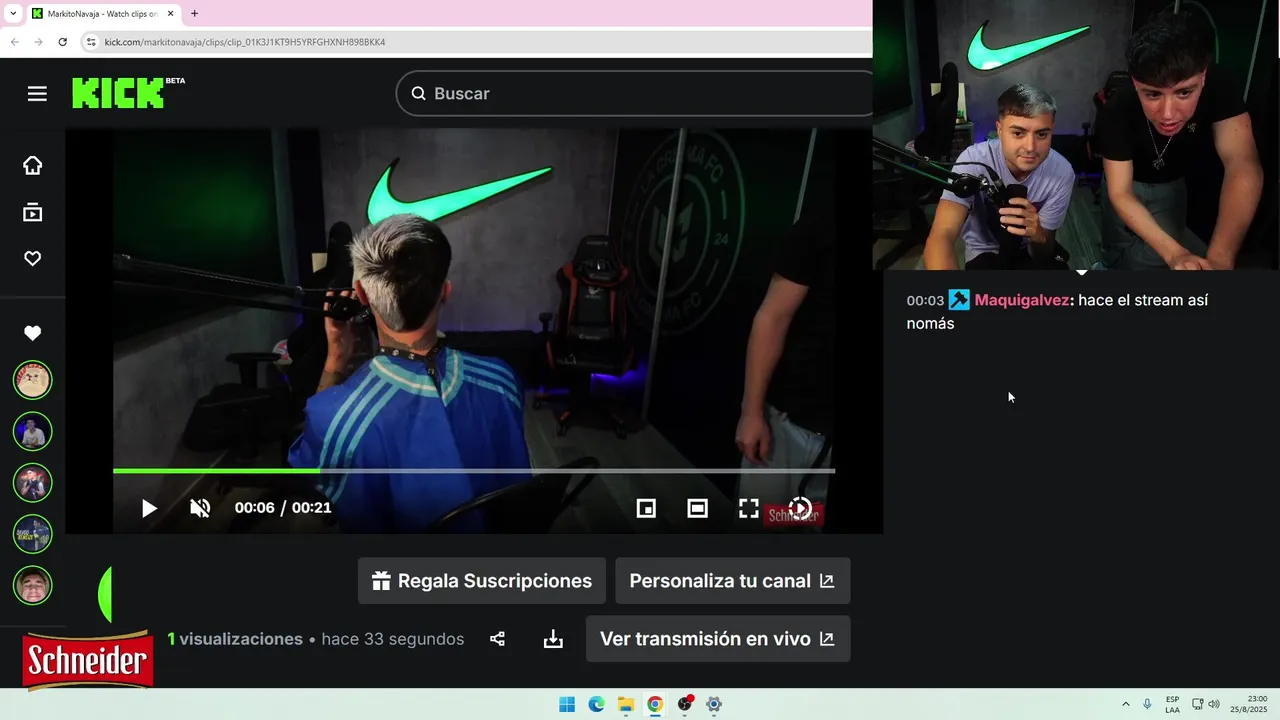Open the Browse sidebar icon
Image resolution: width=1280 pixels, height=720 pixels.
[33, 212]
